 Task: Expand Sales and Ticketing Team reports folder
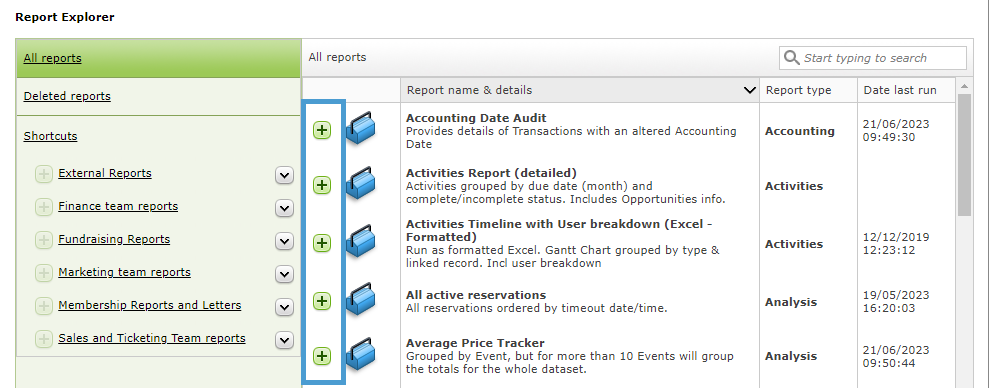[44, 339]
